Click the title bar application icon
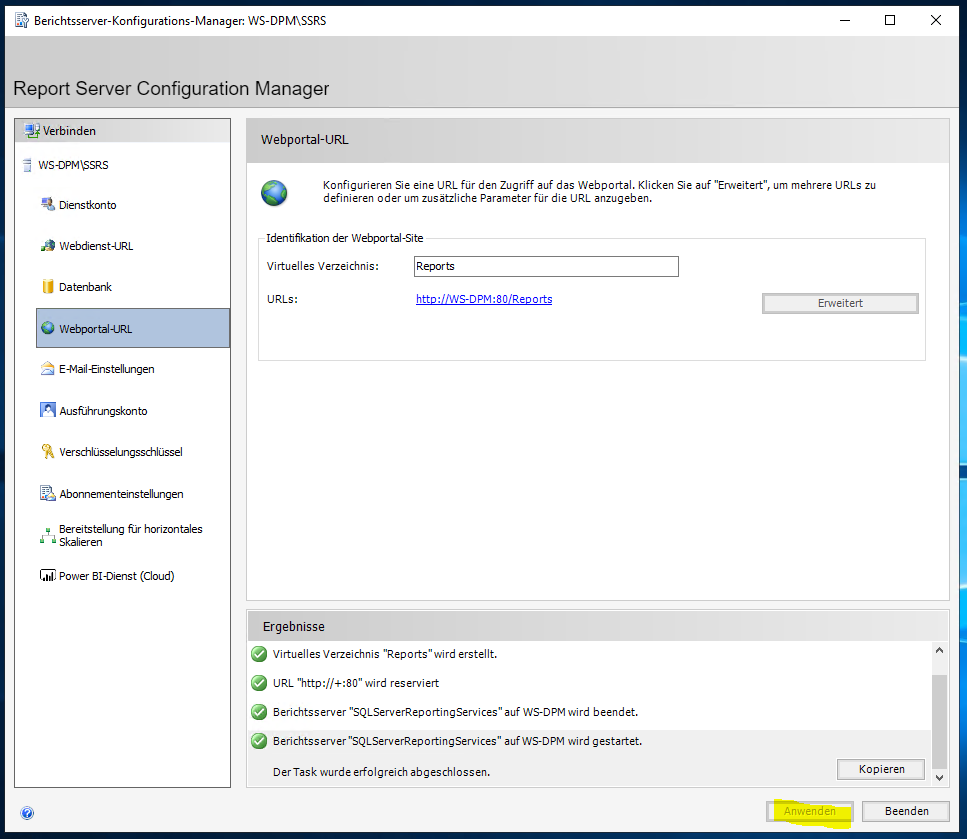 [x=22, y=20]
